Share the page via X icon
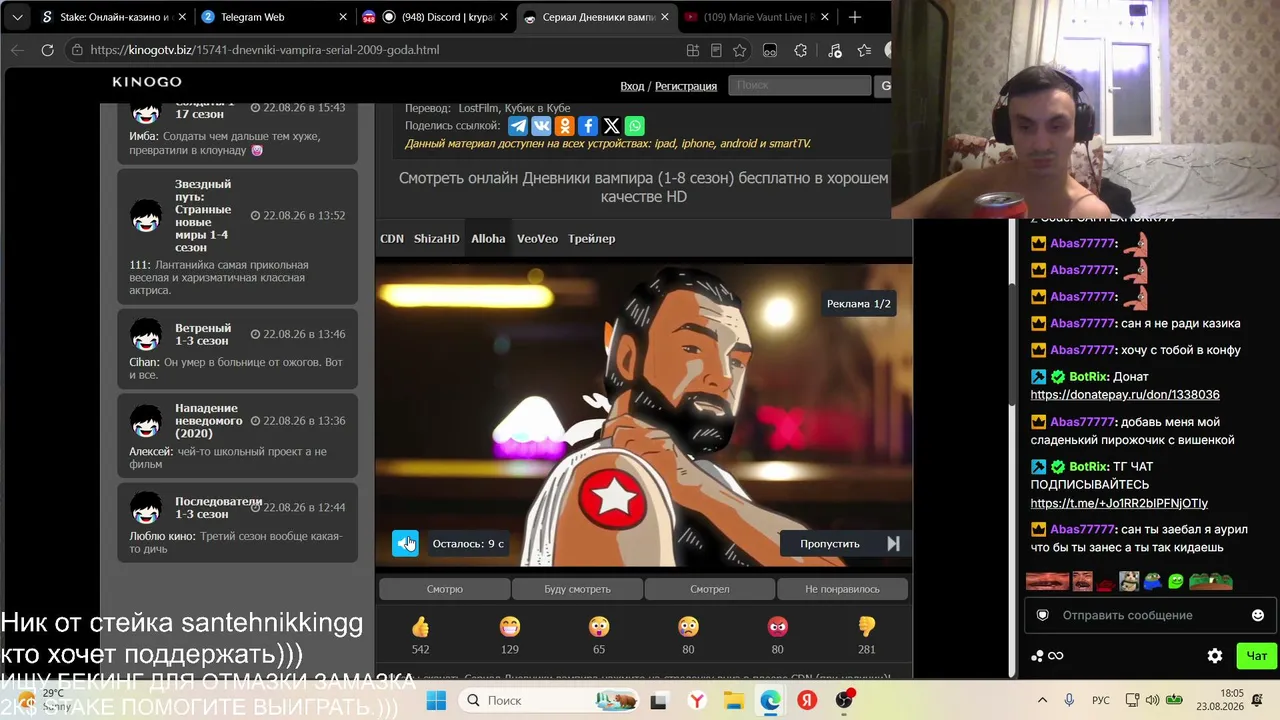 pyautogui.click(x=612, y=126)
